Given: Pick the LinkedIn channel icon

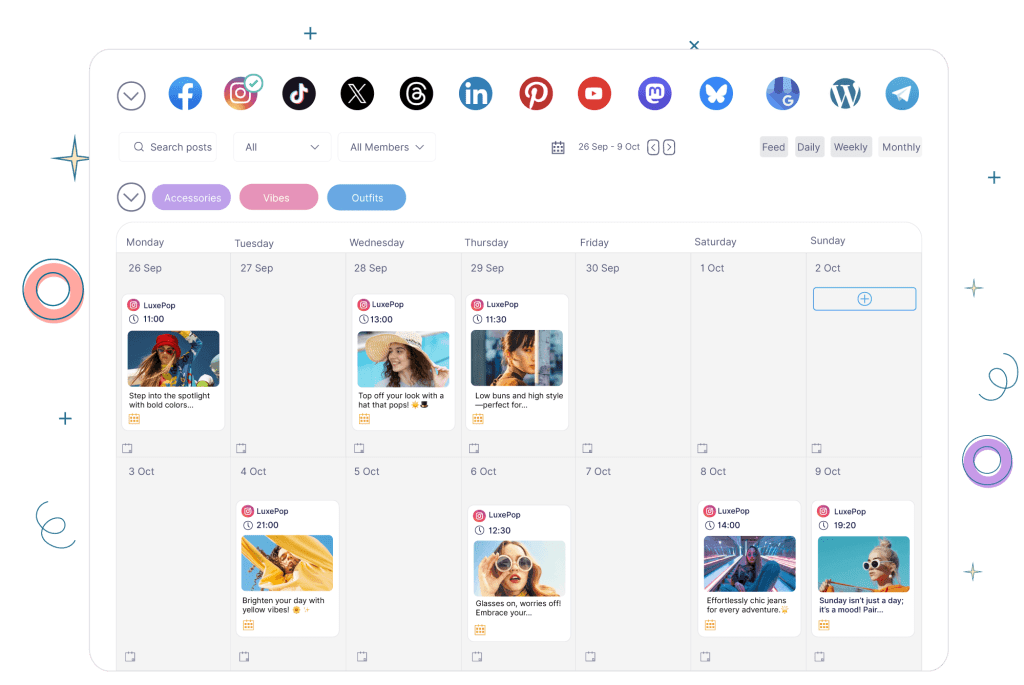Looking at the screenshot, I should [x=475, y=93].
